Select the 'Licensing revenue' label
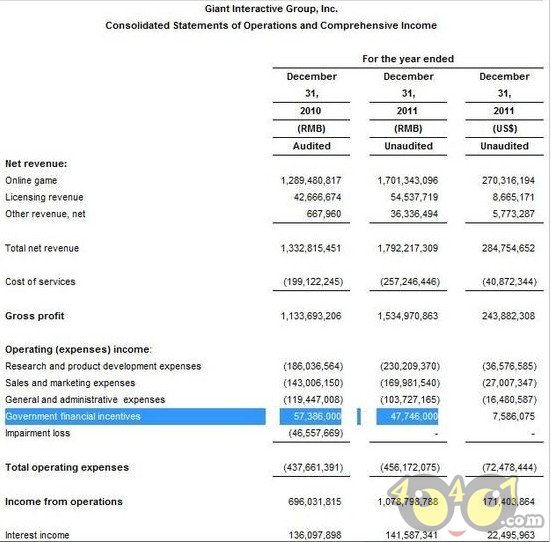The image size is (551, 542). 44,197
